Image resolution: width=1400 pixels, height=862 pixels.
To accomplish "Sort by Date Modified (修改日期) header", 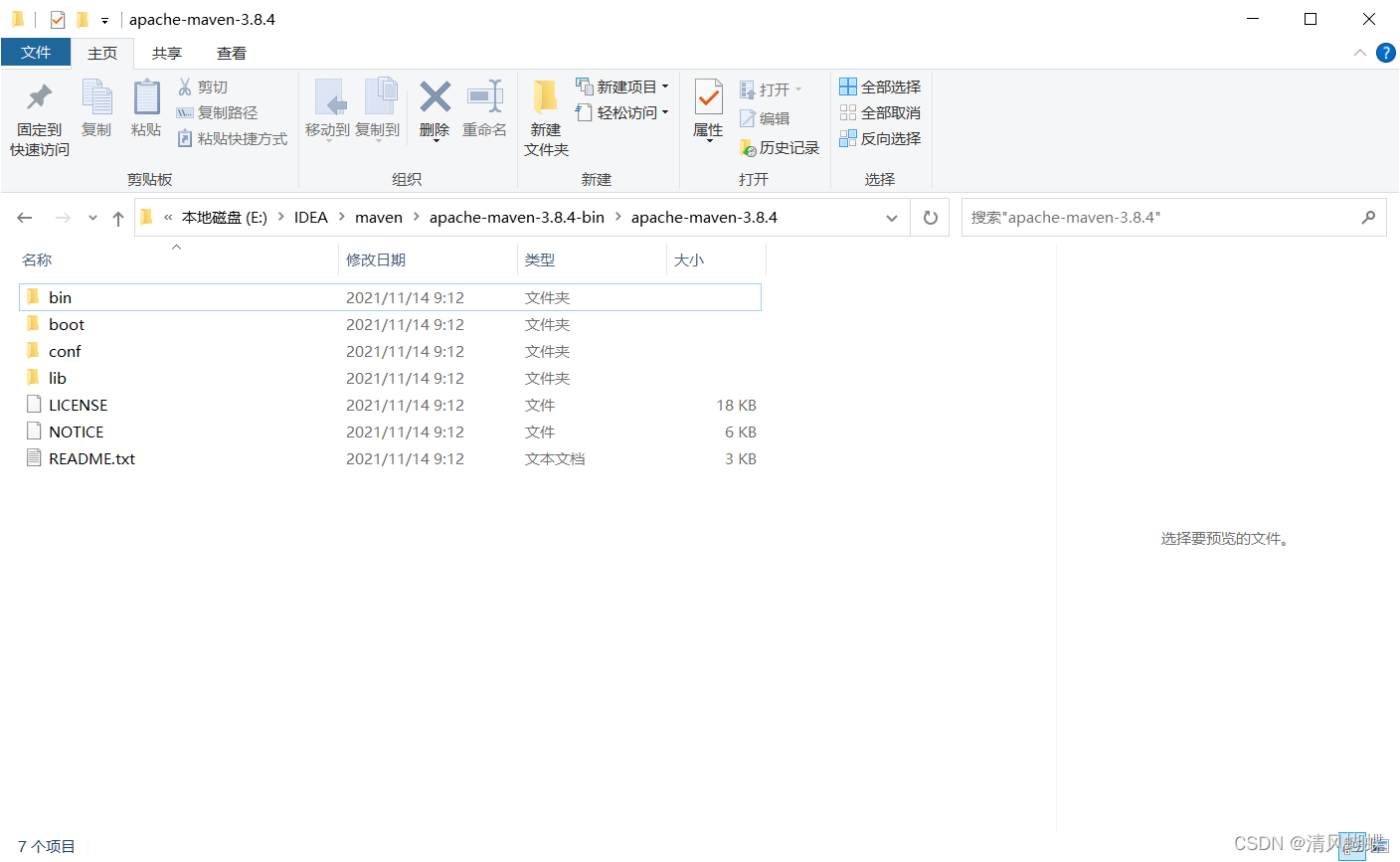I will 376,259.
